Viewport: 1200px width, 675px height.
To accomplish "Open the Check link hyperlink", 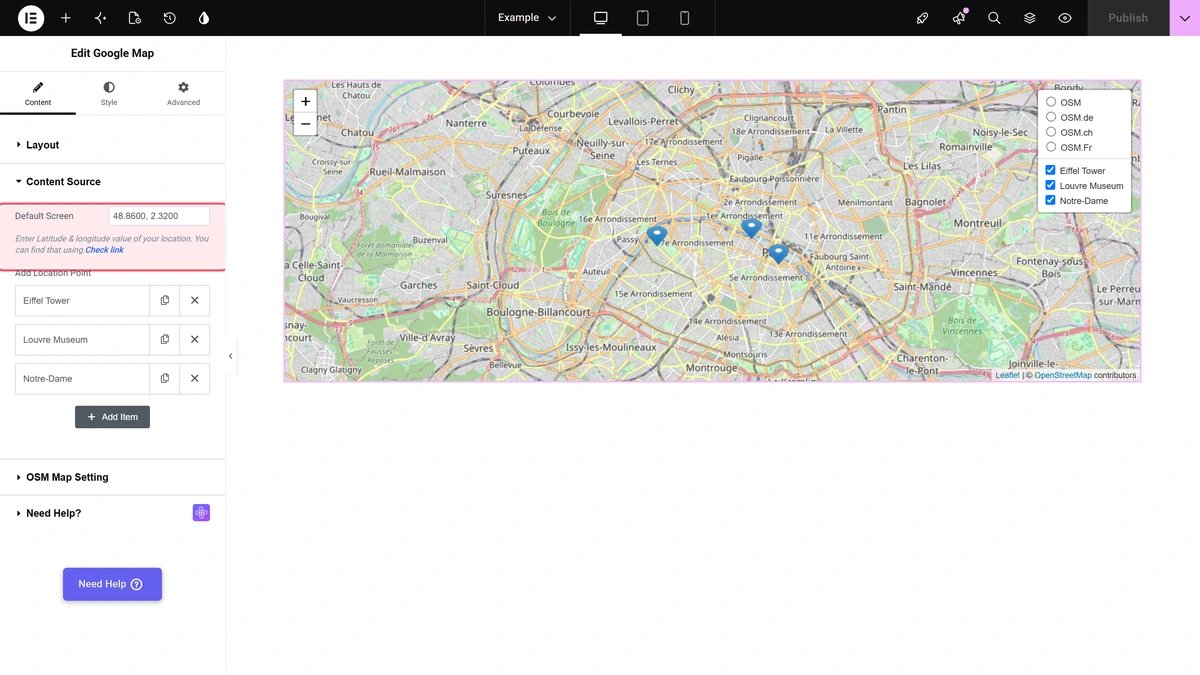I will (x=104, y=250).
